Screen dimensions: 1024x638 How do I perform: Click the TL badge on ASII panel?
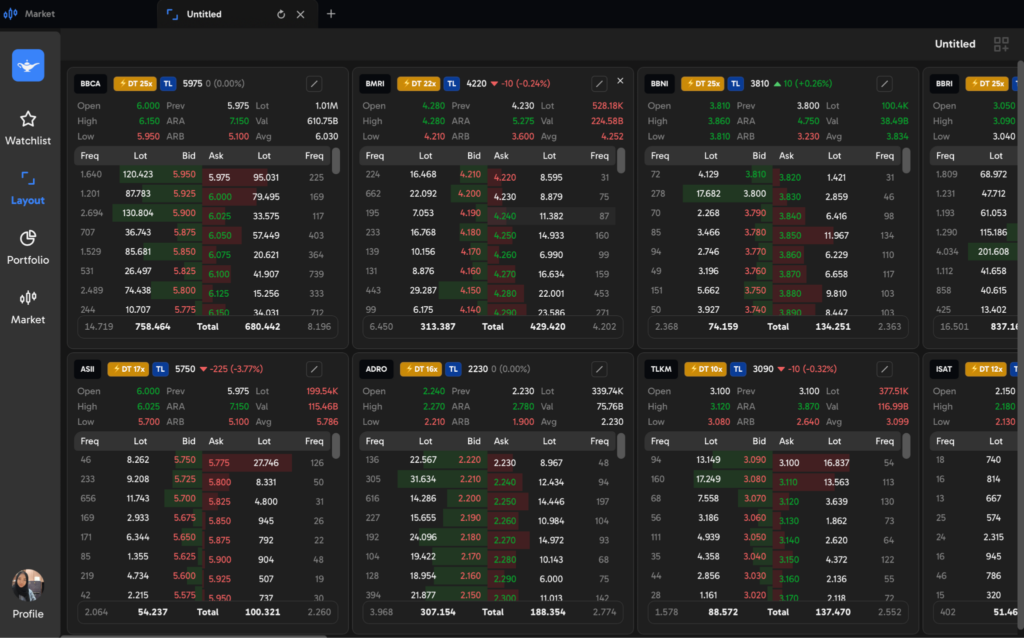point(161,369)
